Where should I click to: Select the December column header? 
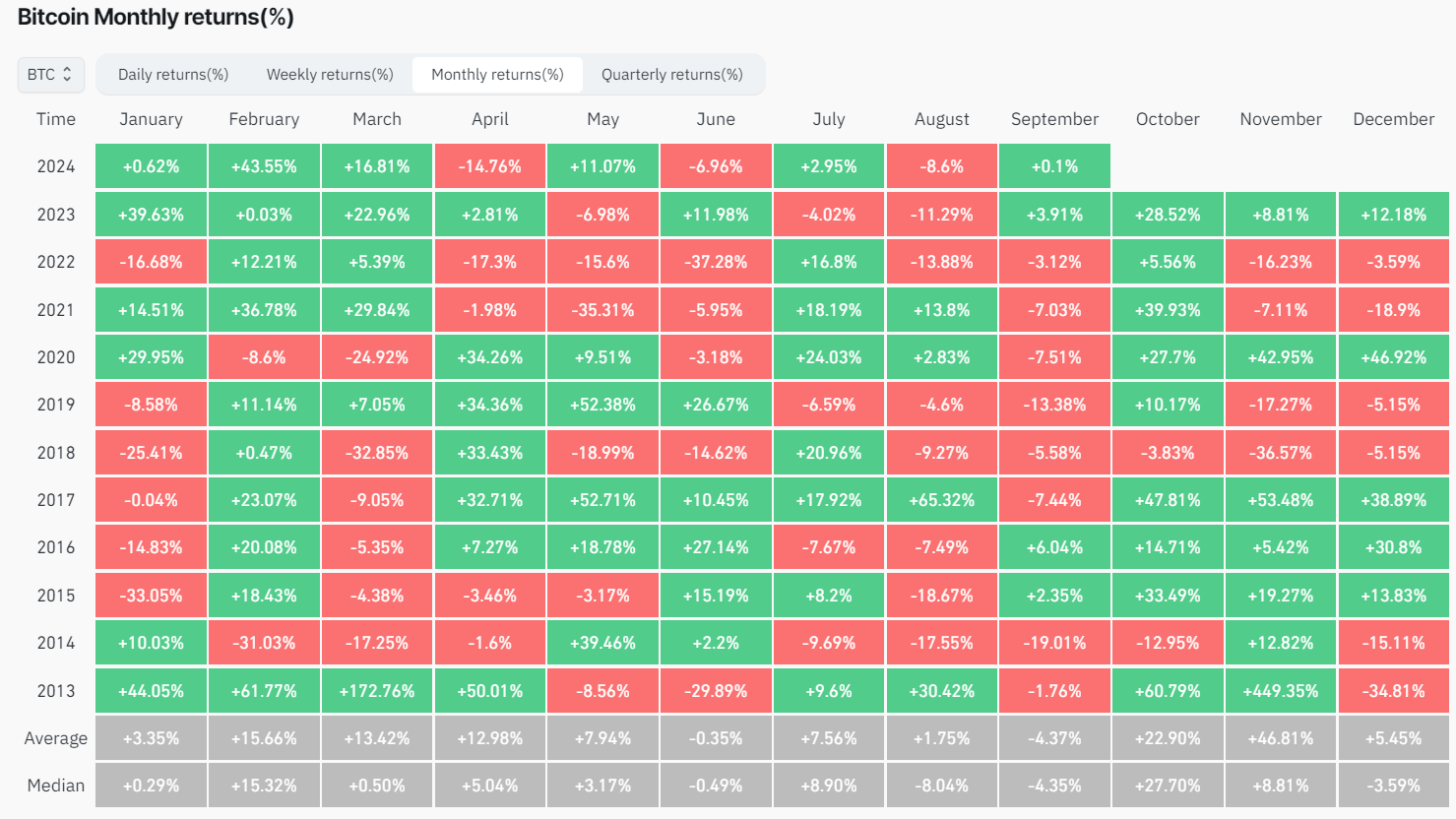(1393, 119)
